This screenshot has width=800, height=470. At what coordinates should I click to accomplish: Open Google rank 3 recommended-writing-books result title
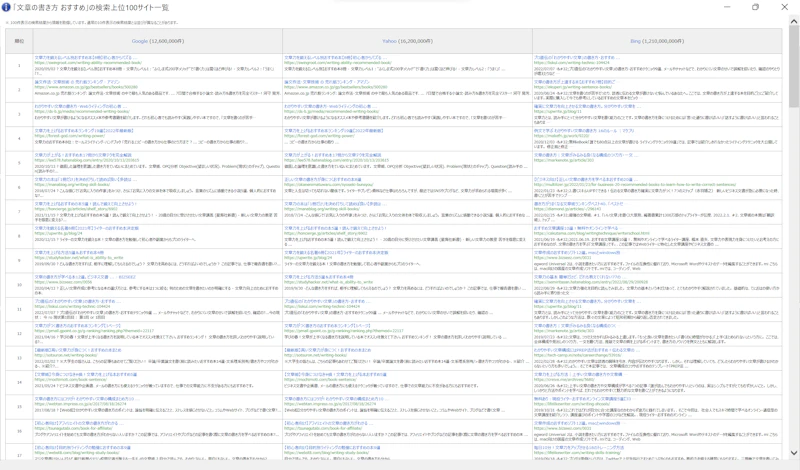tap(81, 106)
